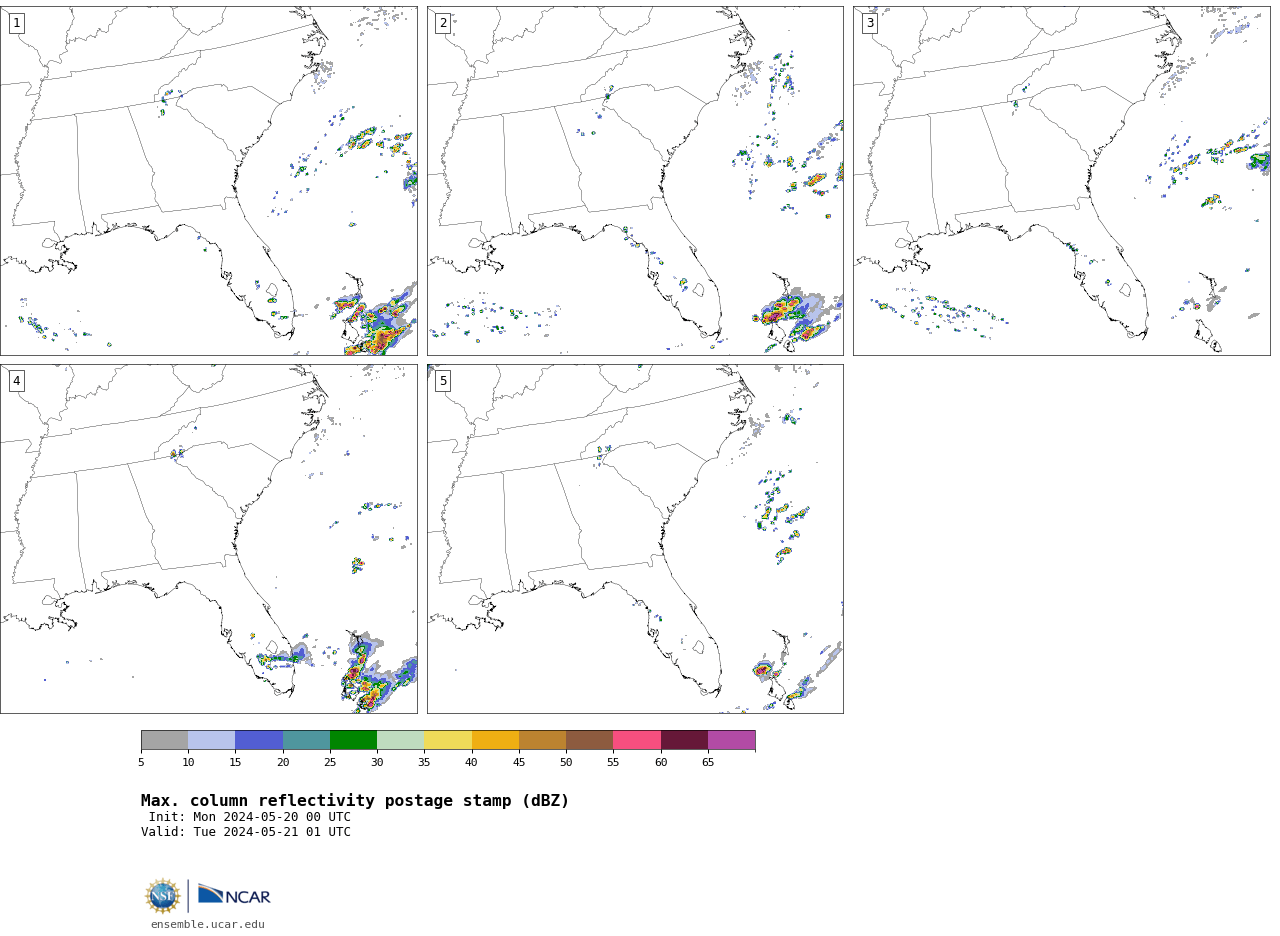Click the colorbar tick label 50
1280x936 pixels.
566,763
